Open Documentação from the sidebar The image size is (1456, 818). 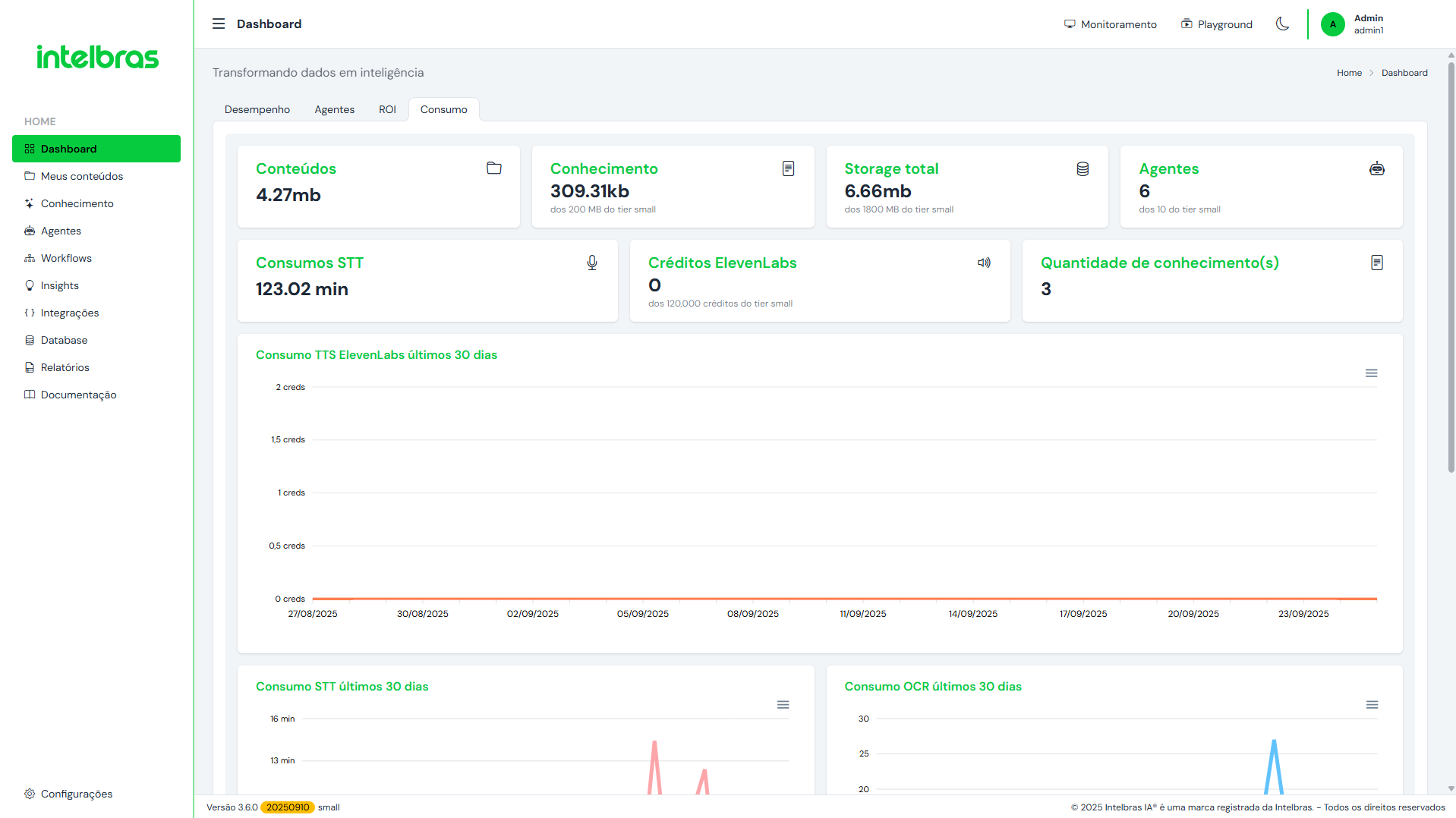click(x=96, y=395)
